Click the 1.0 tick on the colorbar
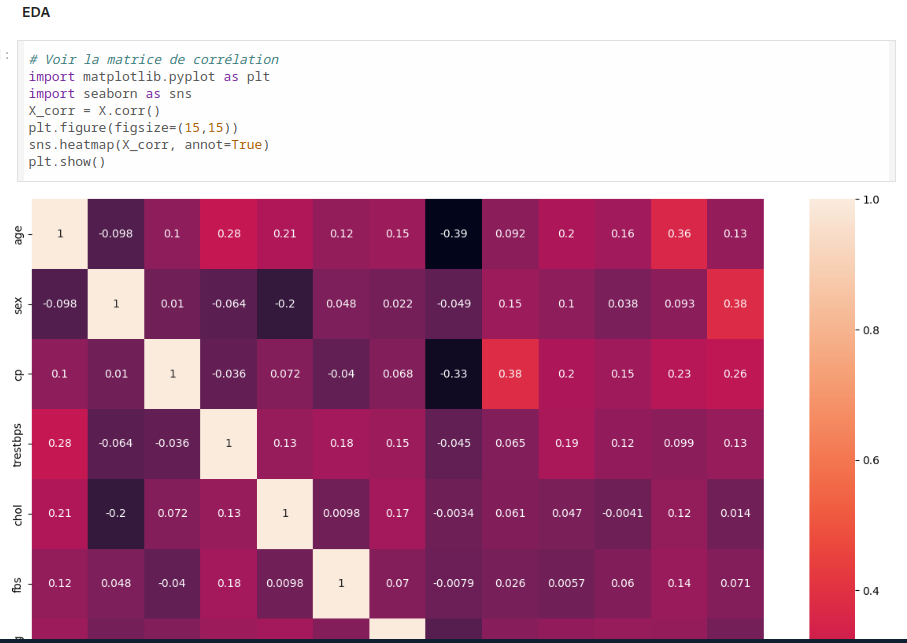Screen dimensions: 907x643 tap(870, 200)
